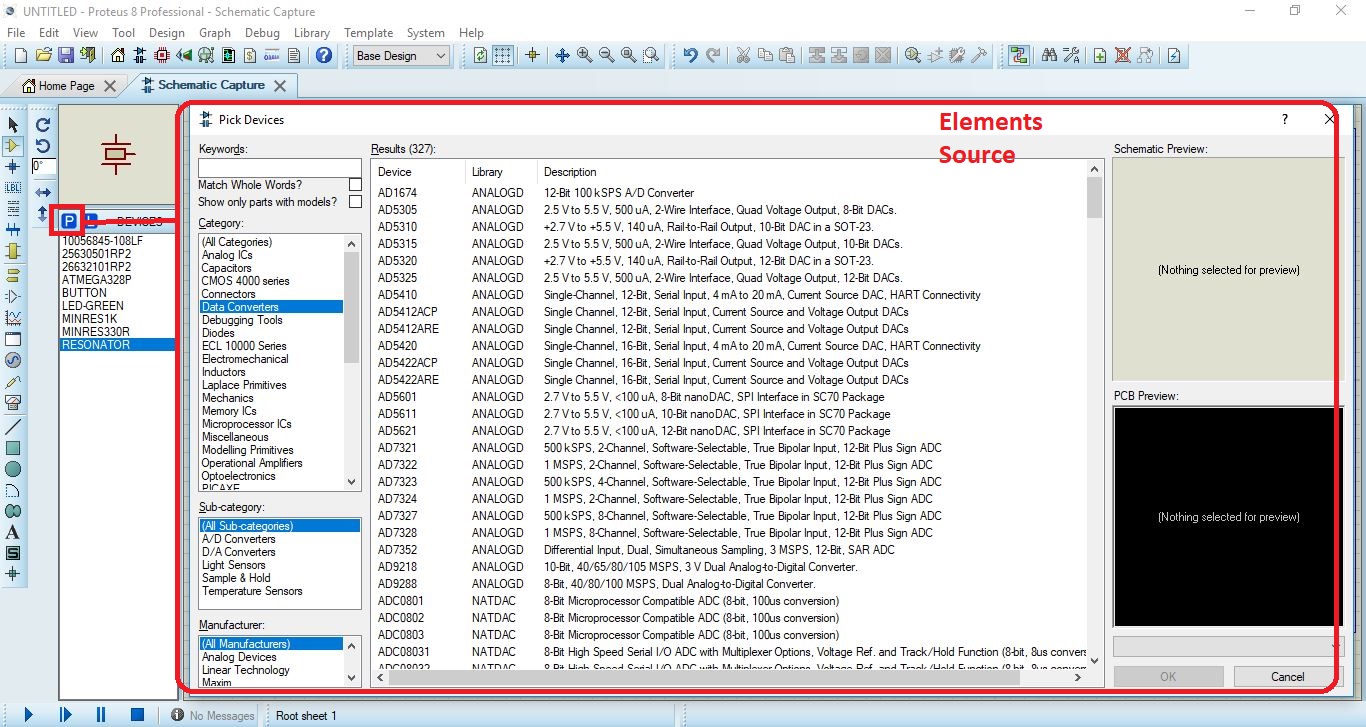The width and height of the screenshot is (1366, 727).
Task: Click the New Project toolbar icon
Action: point(21,56)
